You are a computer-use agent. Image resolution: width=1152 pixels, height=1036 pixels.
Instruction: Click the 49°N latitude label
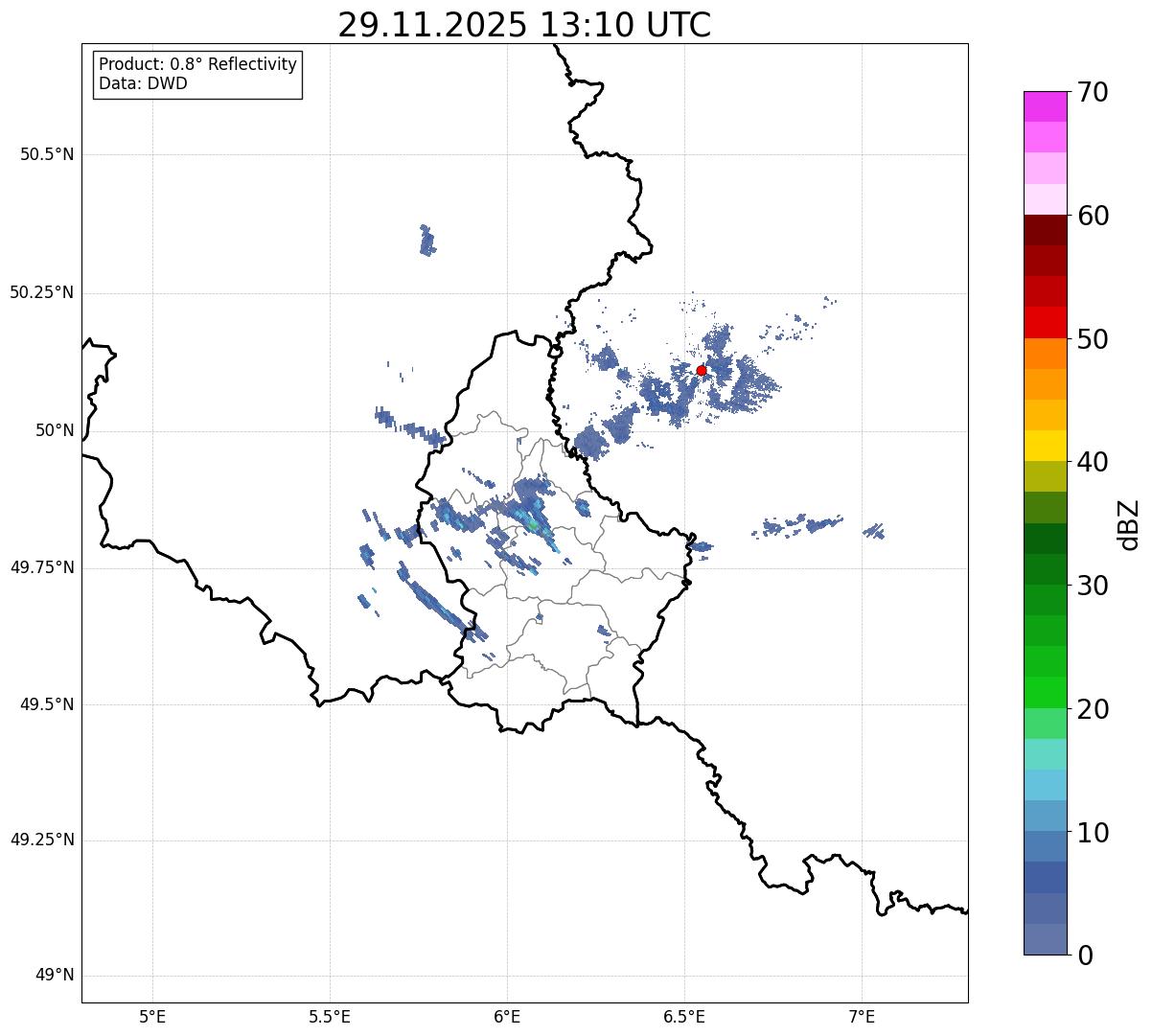tap(55, 976)
